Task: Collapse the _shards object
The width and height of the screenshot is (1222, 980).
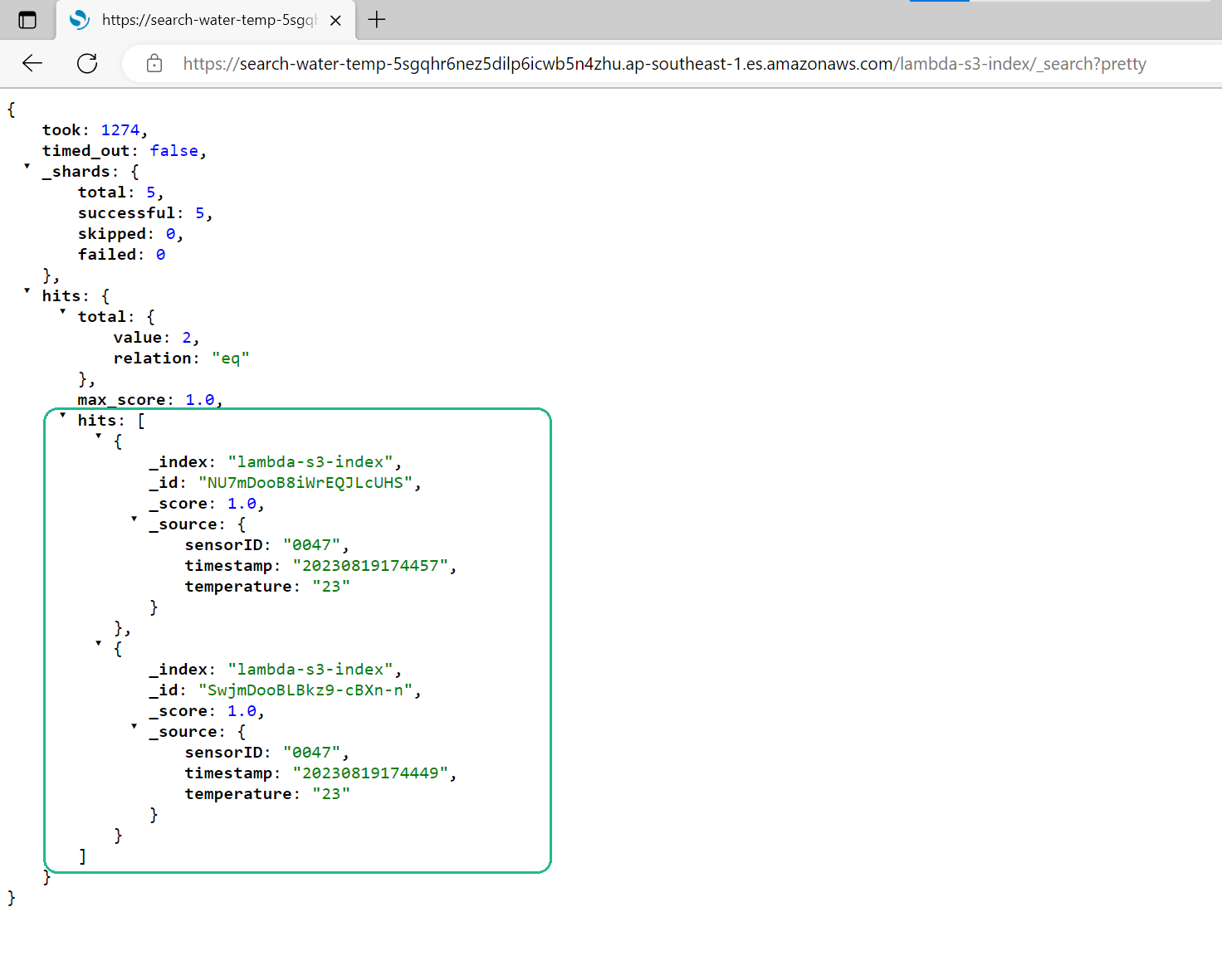Action: pos(27,167)
